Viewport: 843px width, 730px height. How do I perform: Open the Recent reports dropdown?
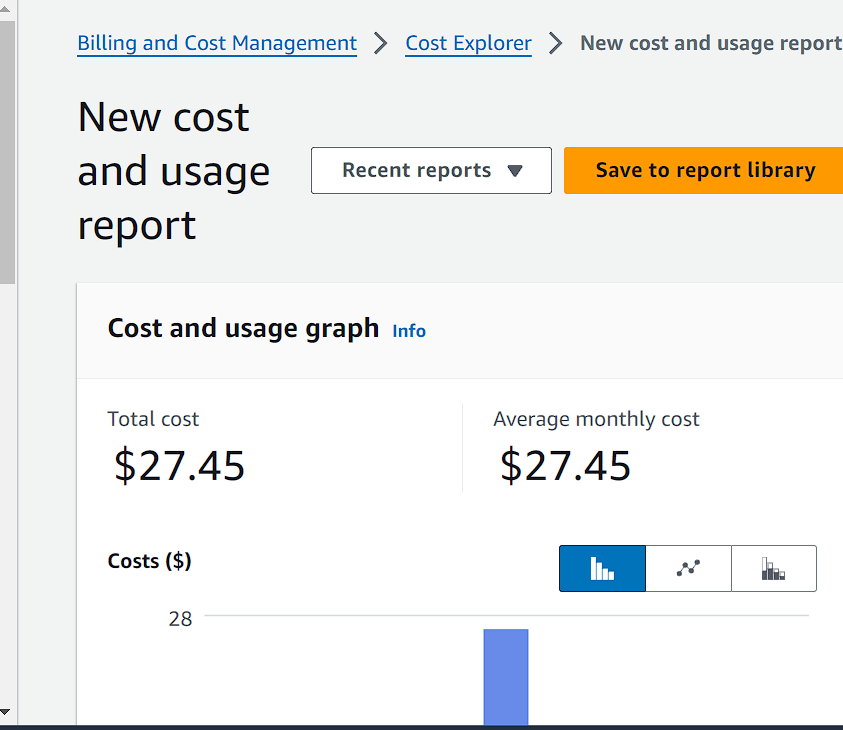[x=431, y=170]
